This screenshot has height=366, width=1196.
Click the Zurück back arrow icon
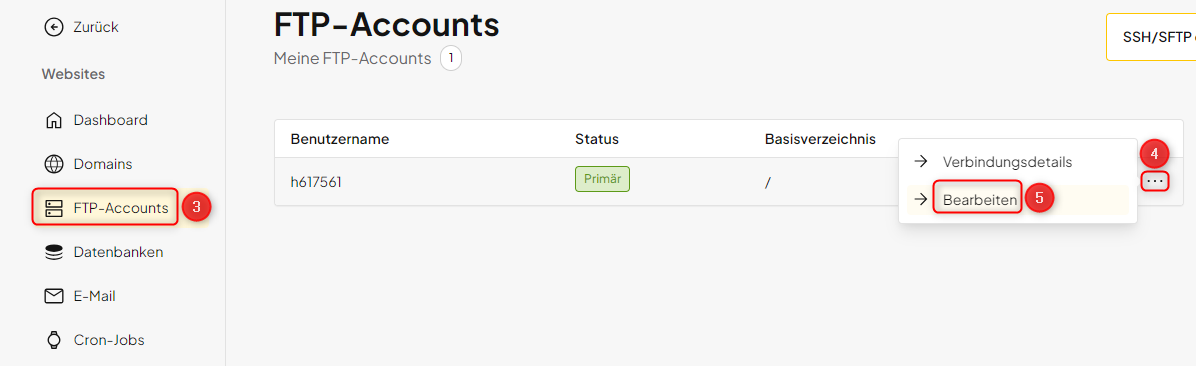(x=53, y=27)
